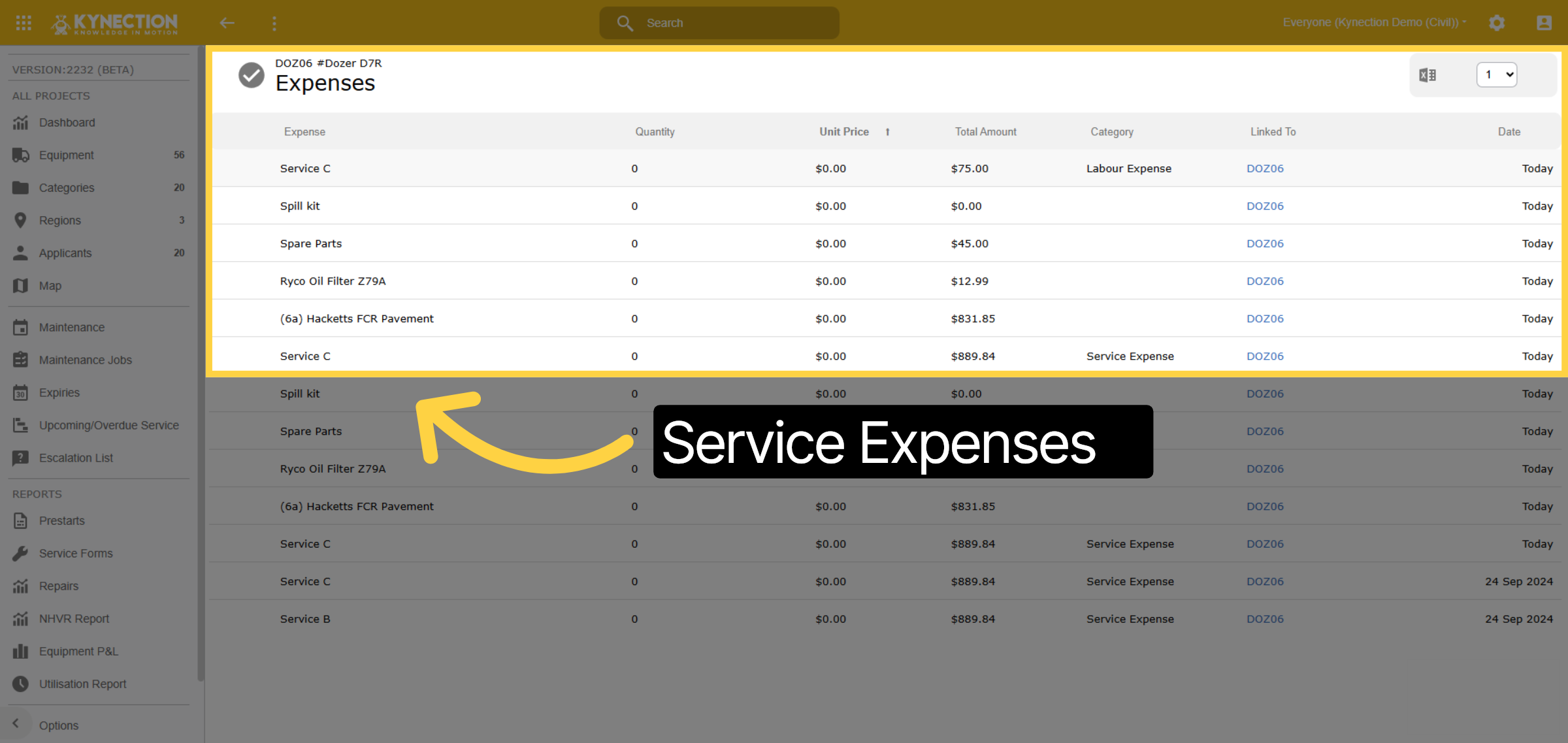
Task: Open DOZ06 link in Service B row
Action: [1265, 619]
